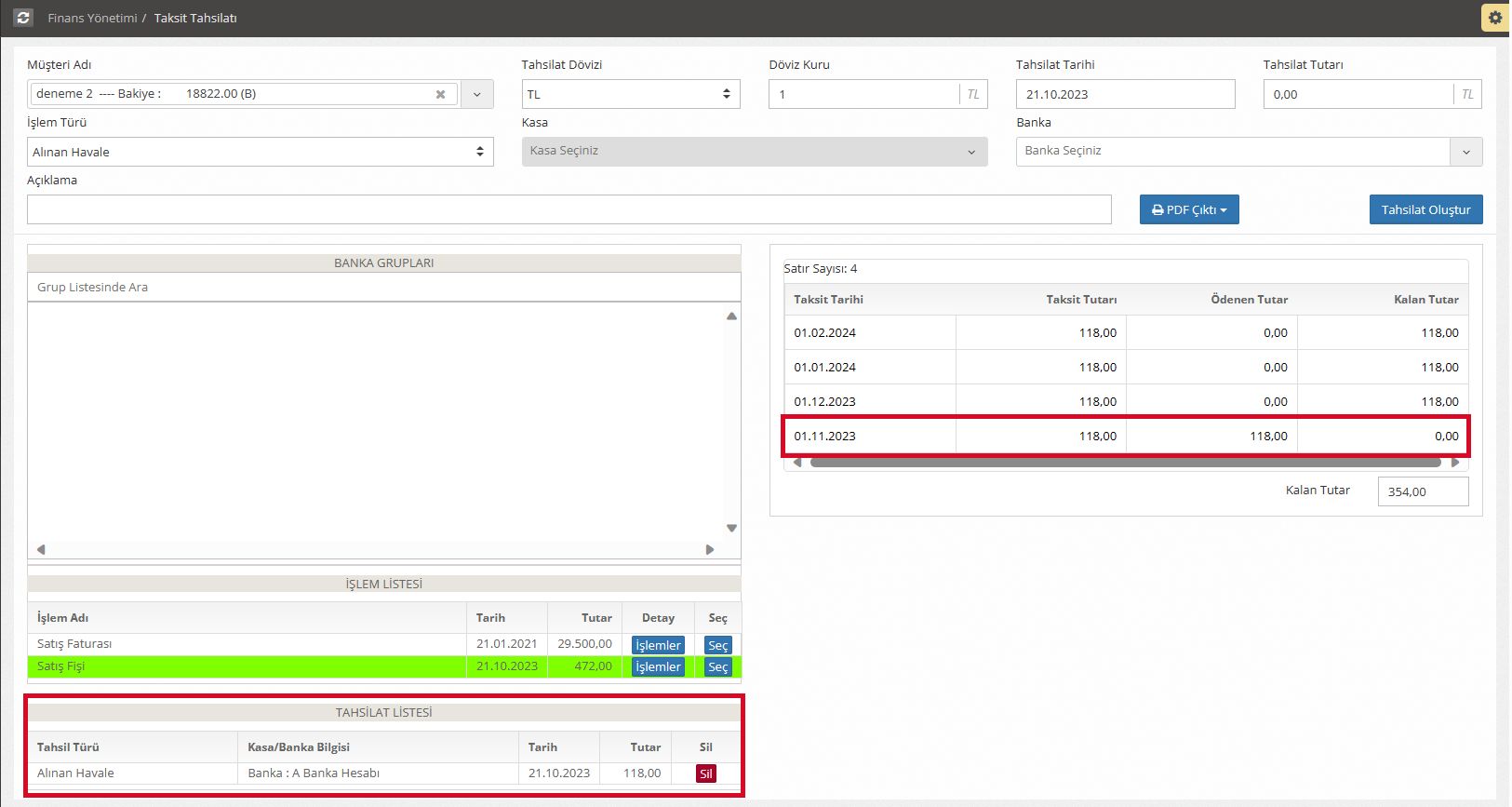Screen dimensions: 1512x807
Task: Click Finans Yönetimi breadcrumb
Action: point(92,18)
